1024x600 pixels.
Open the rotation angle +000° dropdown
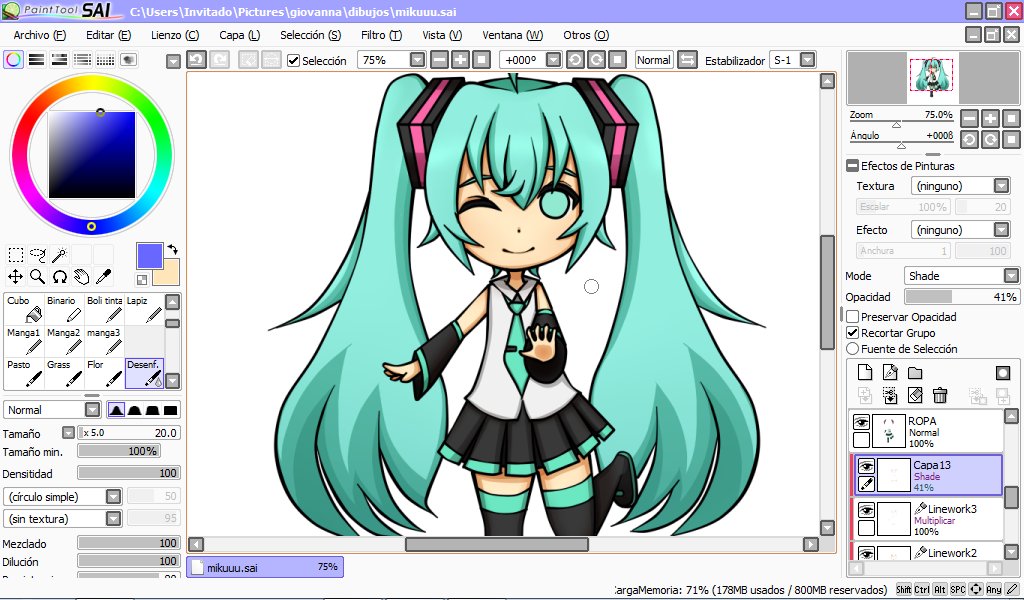coord(553,60)
